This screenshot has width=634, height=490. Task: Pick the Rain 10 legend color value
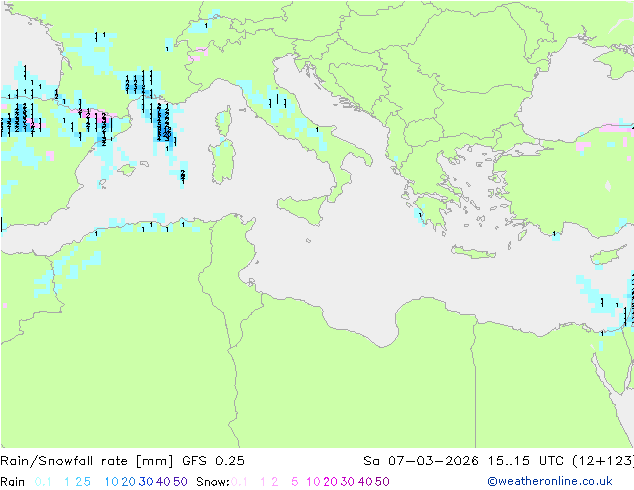pos(112,482)
